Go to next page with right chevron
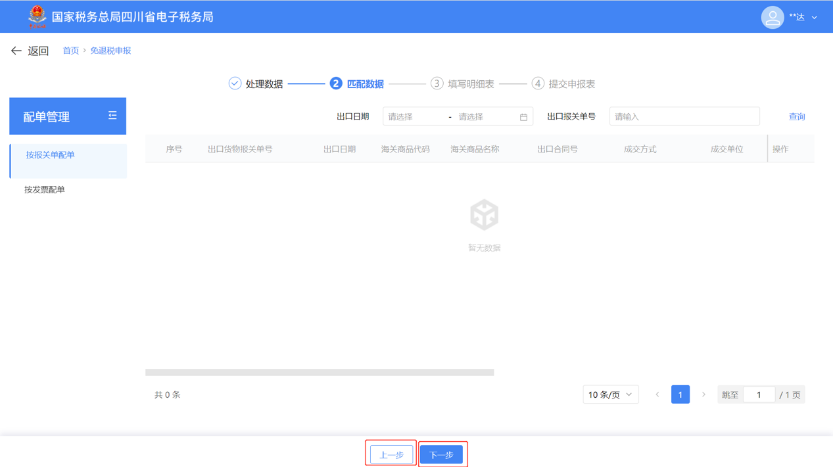 704,395
